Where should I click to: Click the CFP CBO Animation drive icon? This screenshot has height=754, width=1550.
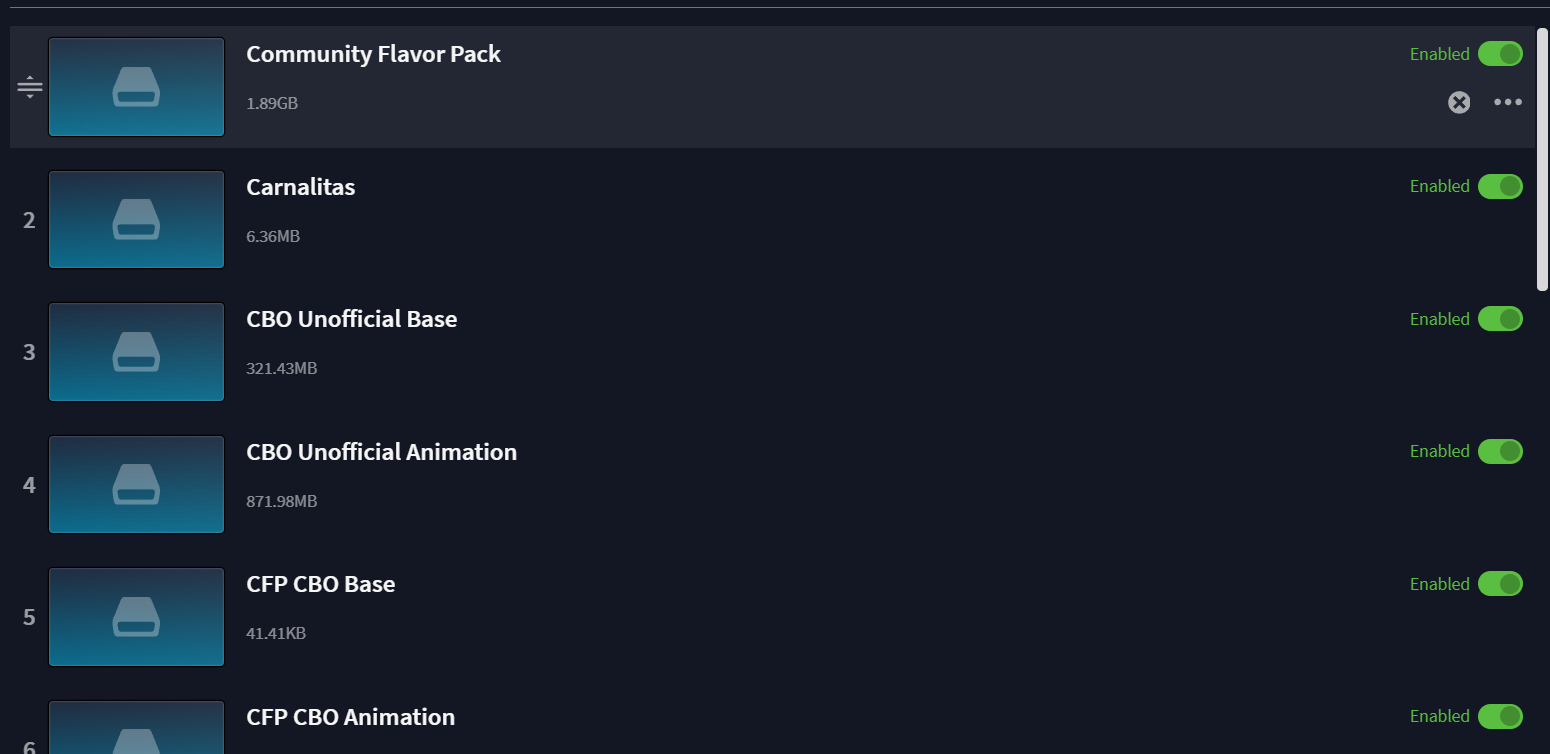[136, 727]
